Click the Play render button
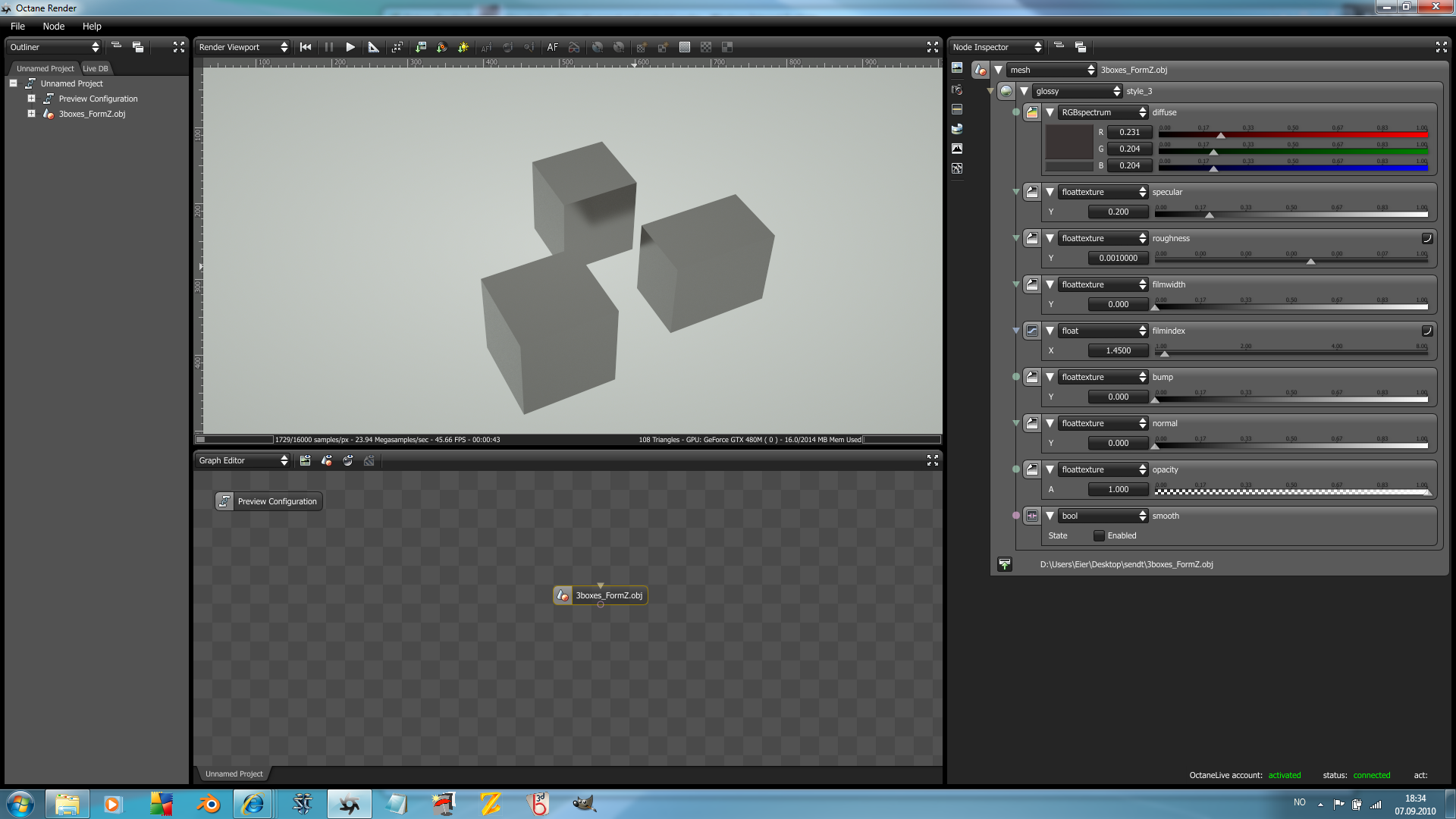 coord(350,47)
